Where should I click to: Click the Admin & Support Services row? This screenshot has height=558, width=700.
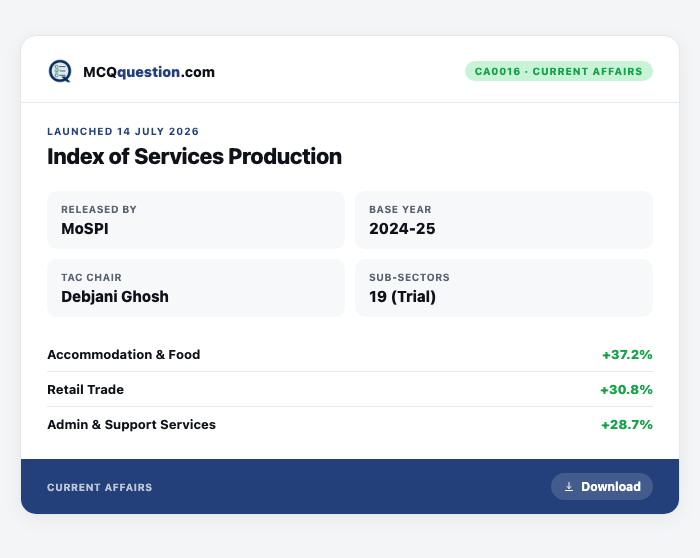coord(350,425)
